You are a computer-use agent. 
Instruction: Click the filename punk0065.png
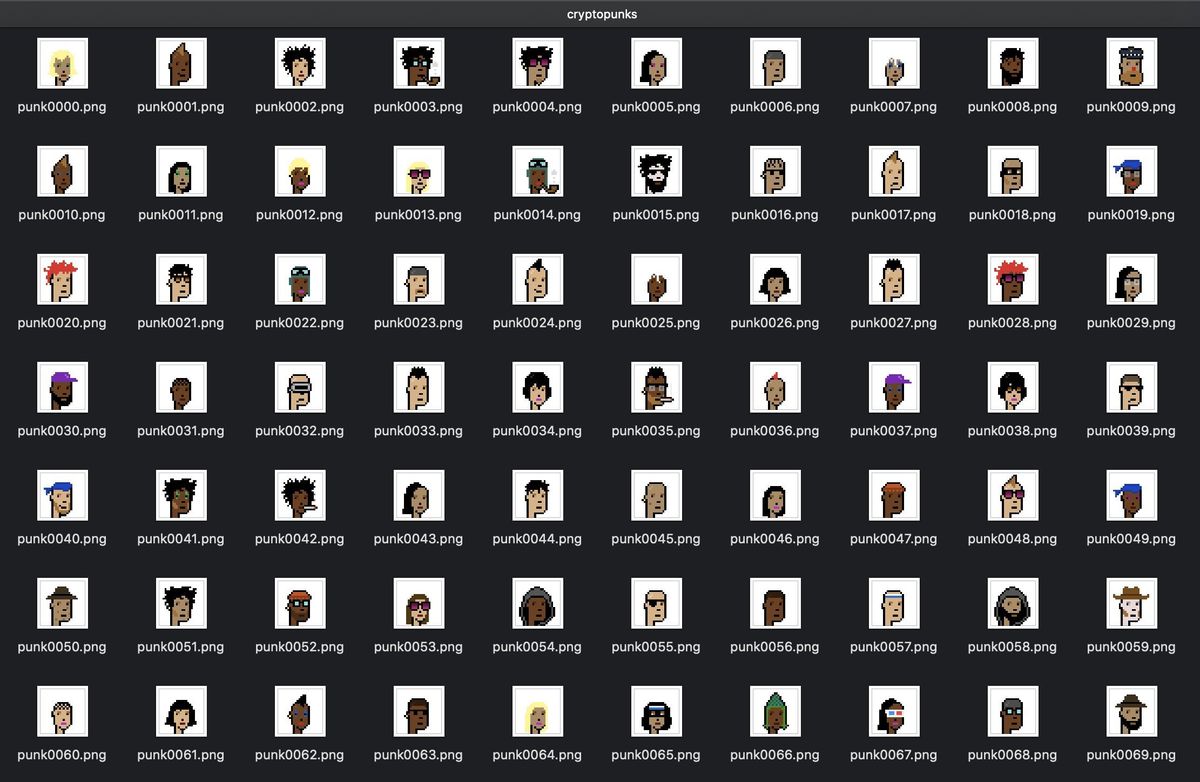656,755
